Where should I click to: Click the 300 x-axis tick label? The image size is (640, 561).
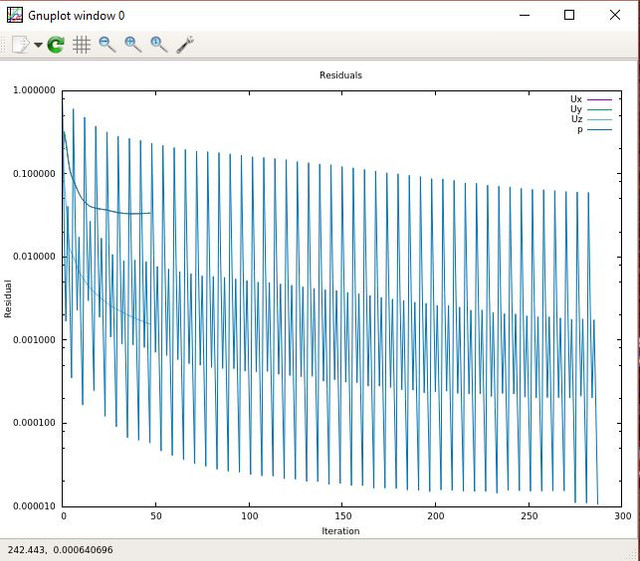[622, 516]
